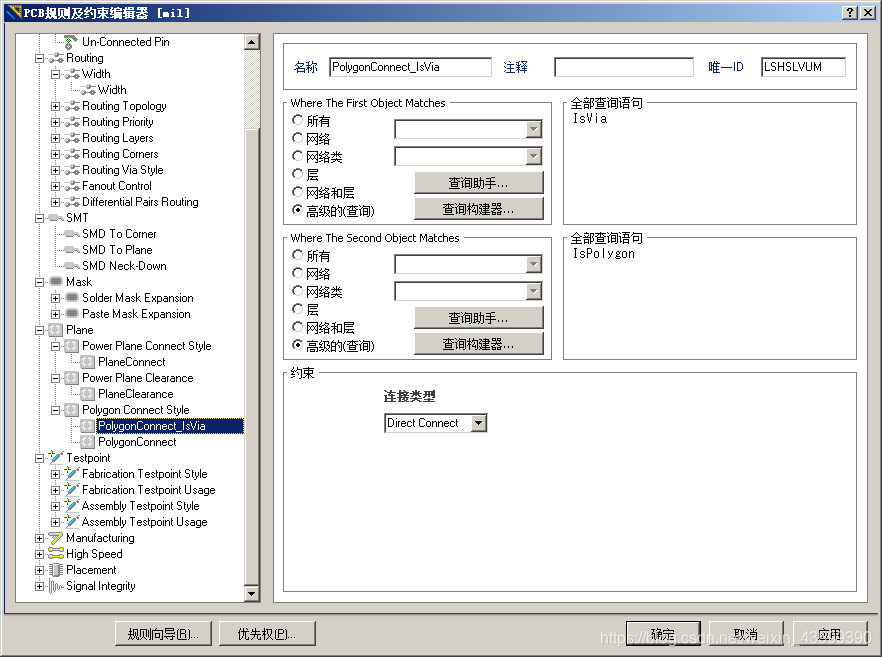
Task: Click the 名称 rule name input field
Action: 410,67
